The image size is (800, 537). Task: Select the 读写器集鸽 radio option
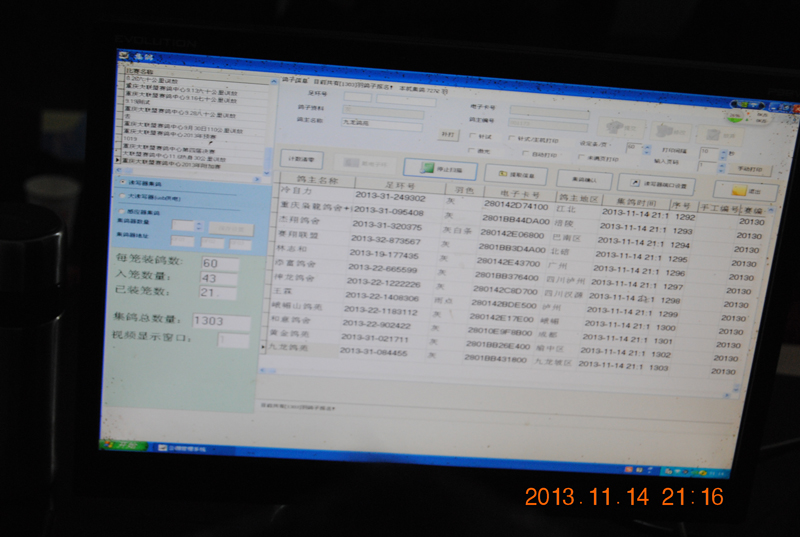click(123, 182)
